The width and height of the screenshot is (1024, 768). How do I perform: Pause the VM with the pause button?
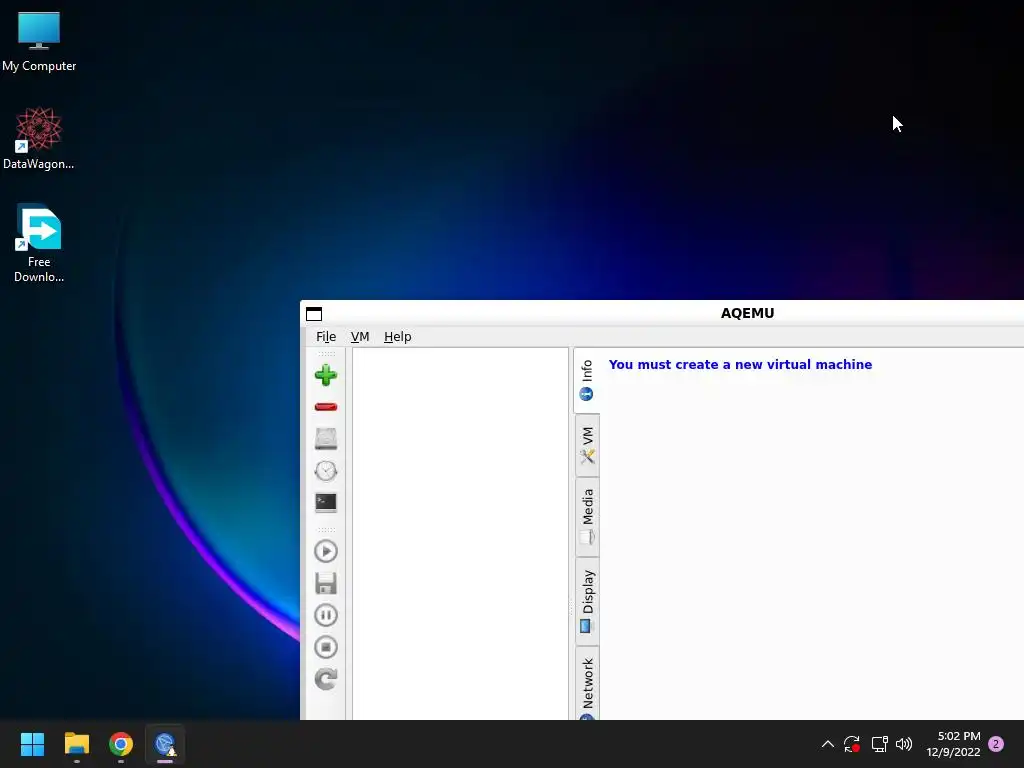coord(326,615)
